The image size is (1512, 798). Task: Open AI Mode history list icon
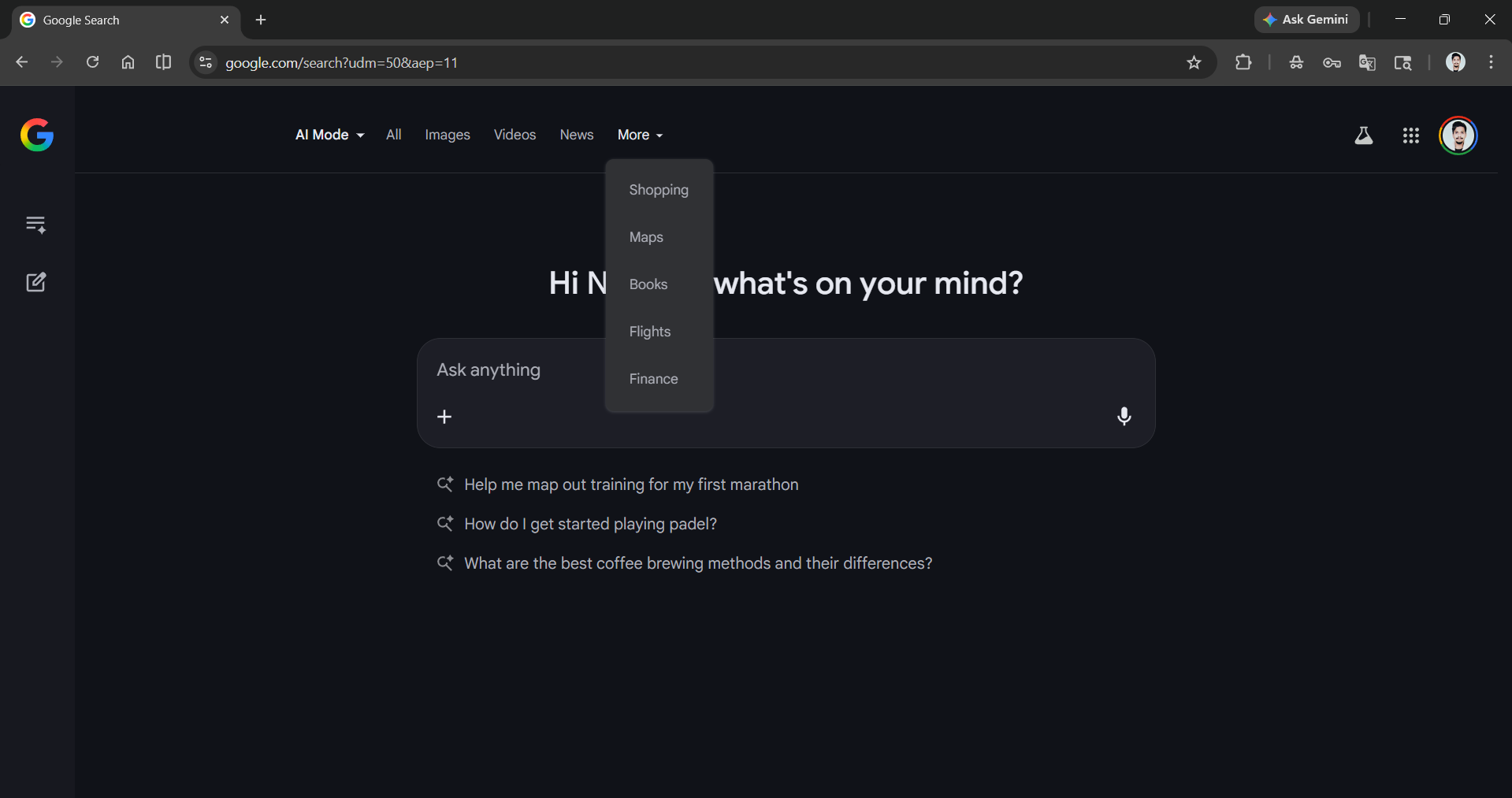36,225
